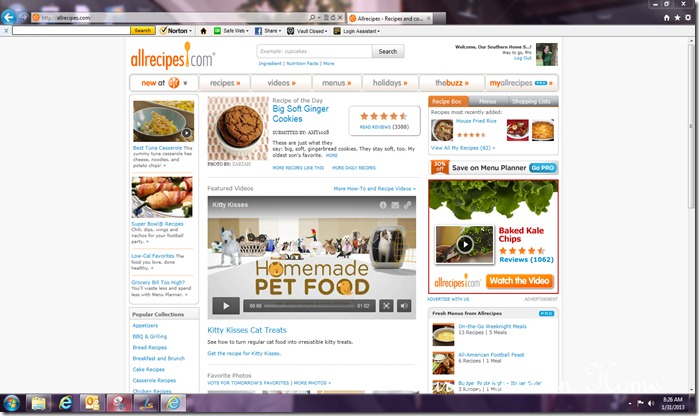This screenshot has height=416, width=699.
Task: Expand the 'new at' dropdown arrow
Action: coord(185,83)
